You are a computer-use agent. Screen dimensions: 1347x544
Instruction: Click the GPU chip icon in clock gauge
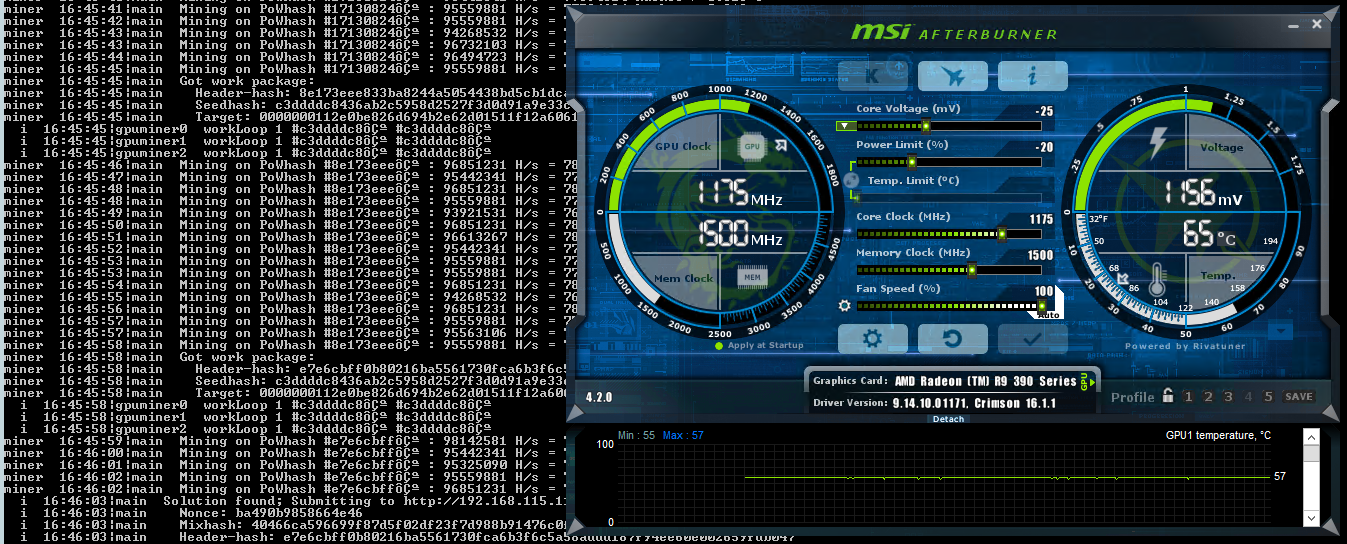click(751, 146)
